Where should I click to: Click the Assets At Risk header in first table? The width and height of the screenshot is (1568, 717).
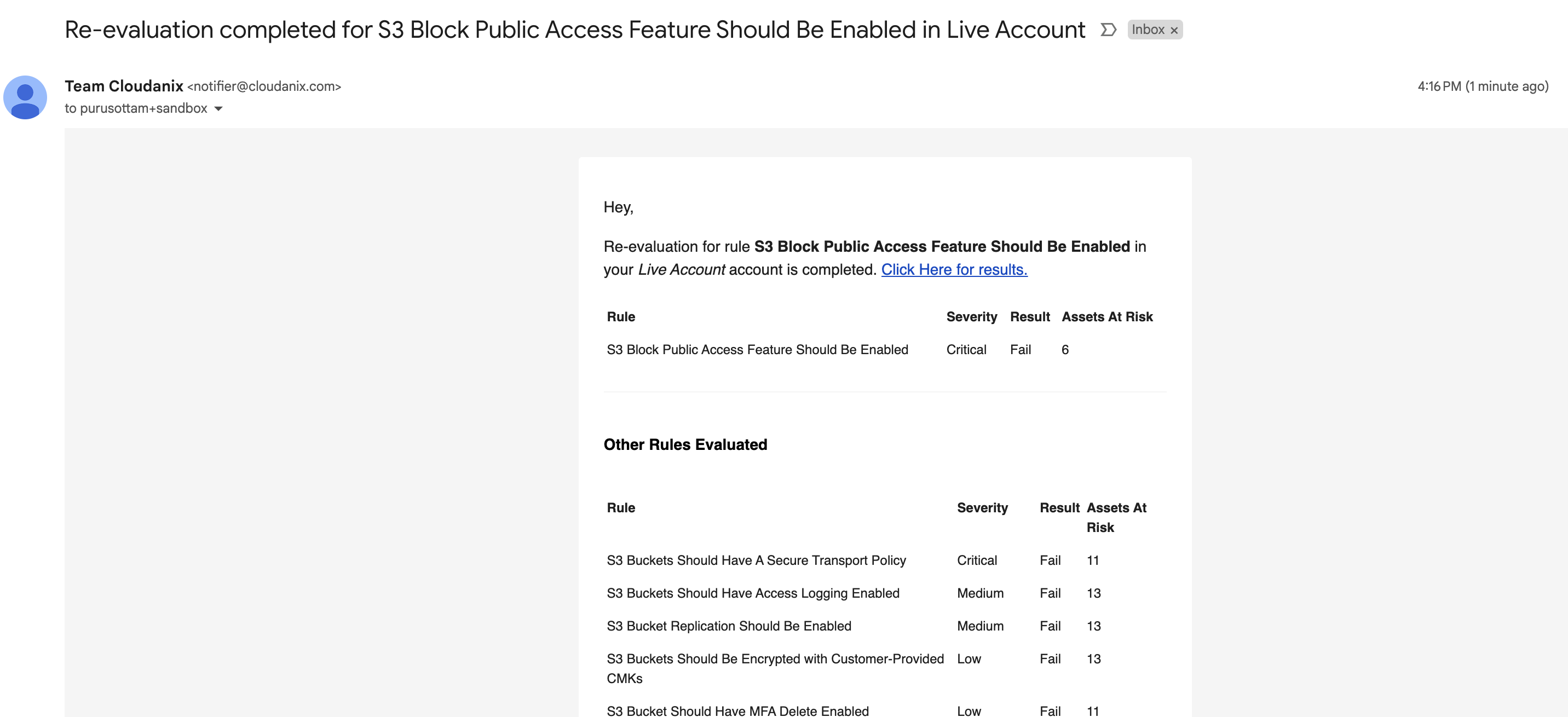point(1106,316)
